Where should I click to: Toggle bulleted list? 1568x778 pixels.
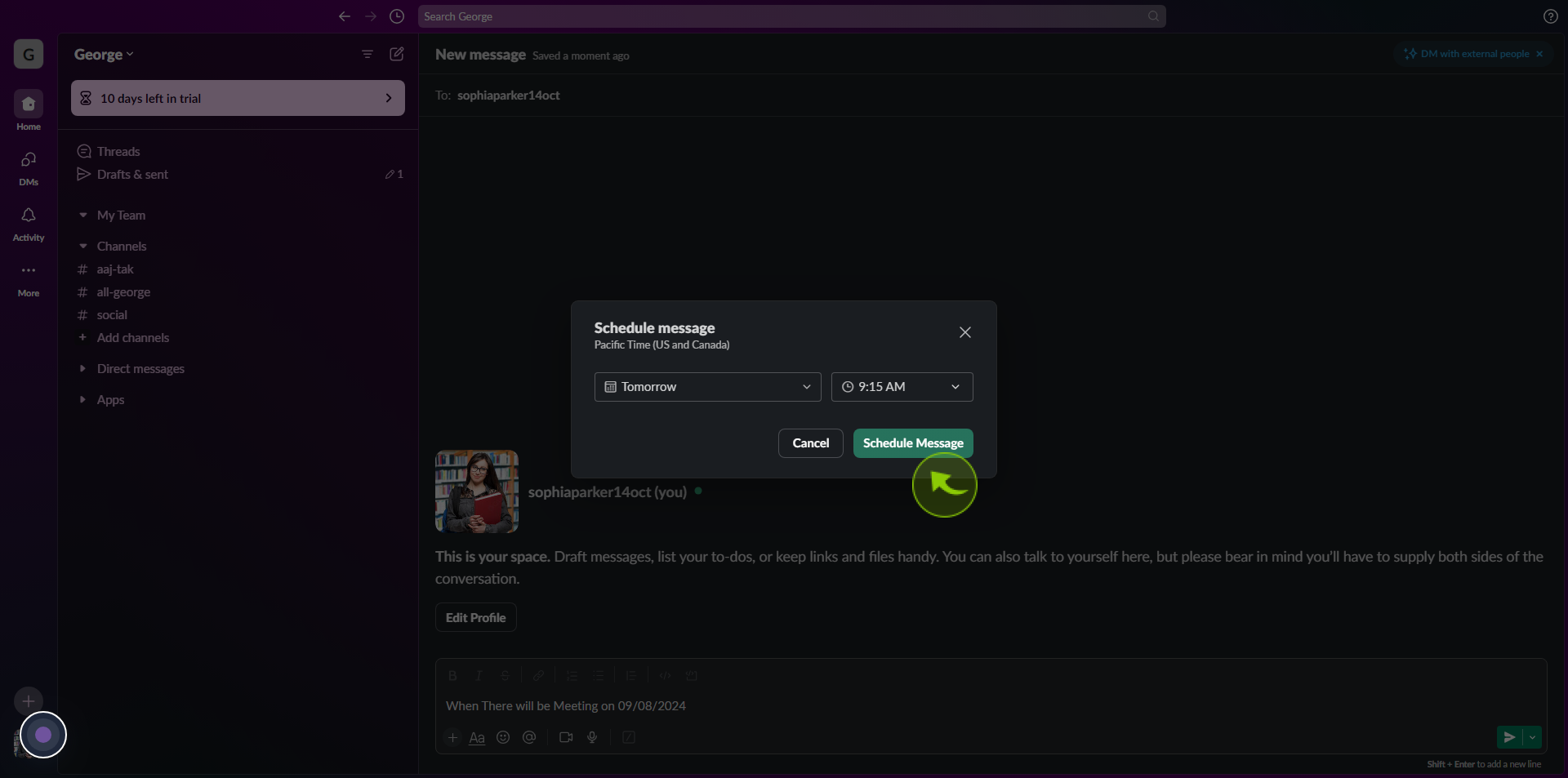click(x=598, y=676)
